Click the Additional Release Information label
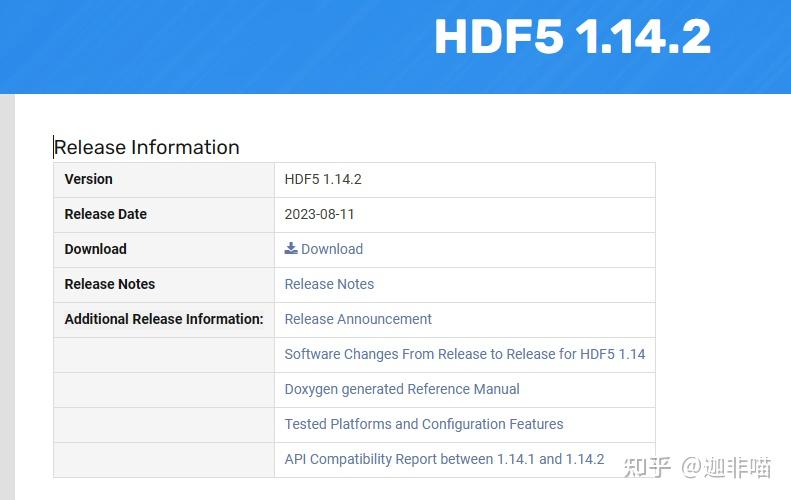This screenshot has width=791, height=500. [164, 319]
